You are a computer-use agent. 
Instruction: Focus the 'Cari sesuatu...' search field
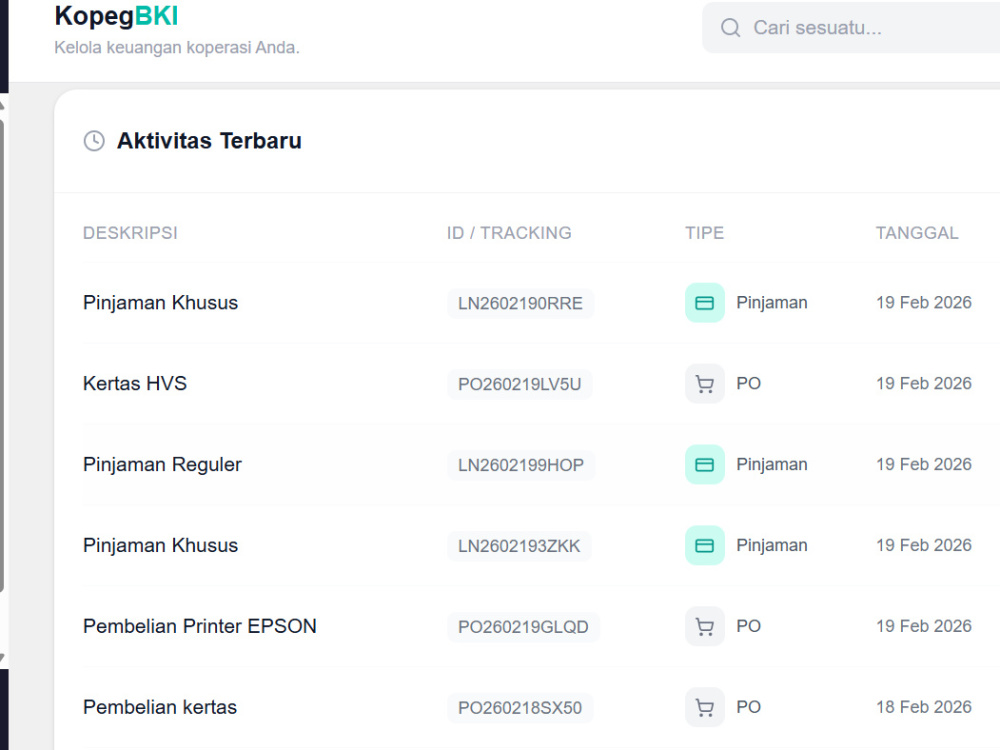click(851, 27)
